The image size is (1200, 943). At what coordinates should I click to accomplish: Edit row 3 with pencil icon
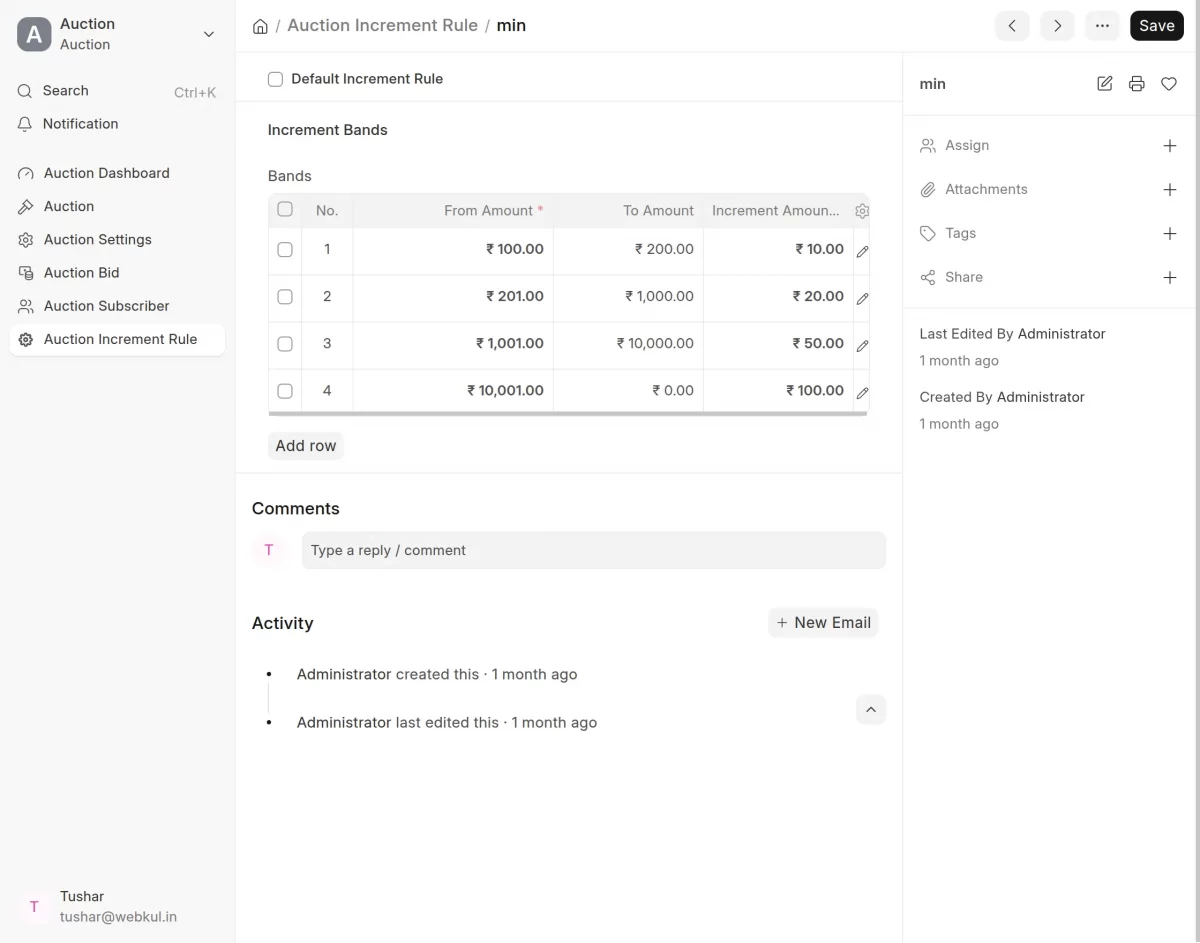[x=862, y=345]
